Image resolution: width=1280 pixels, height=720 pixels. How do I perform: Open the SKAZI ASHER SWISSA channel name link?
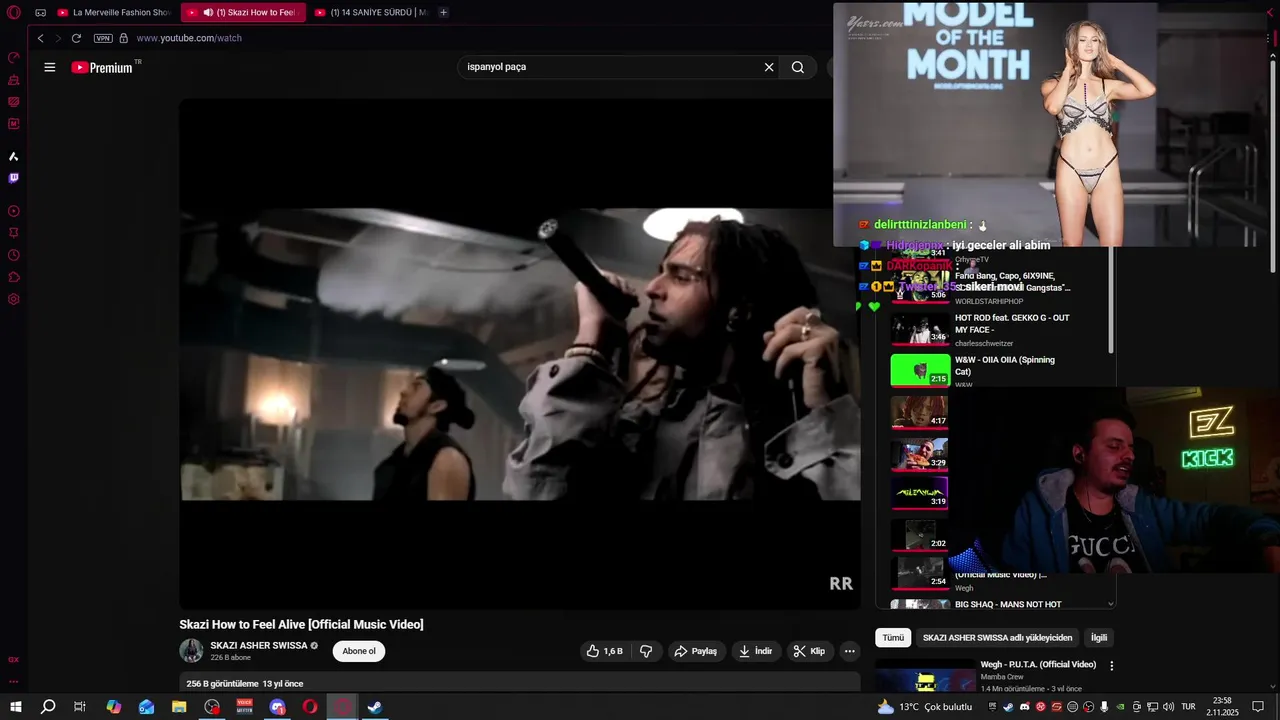click(x=259, y=646)
